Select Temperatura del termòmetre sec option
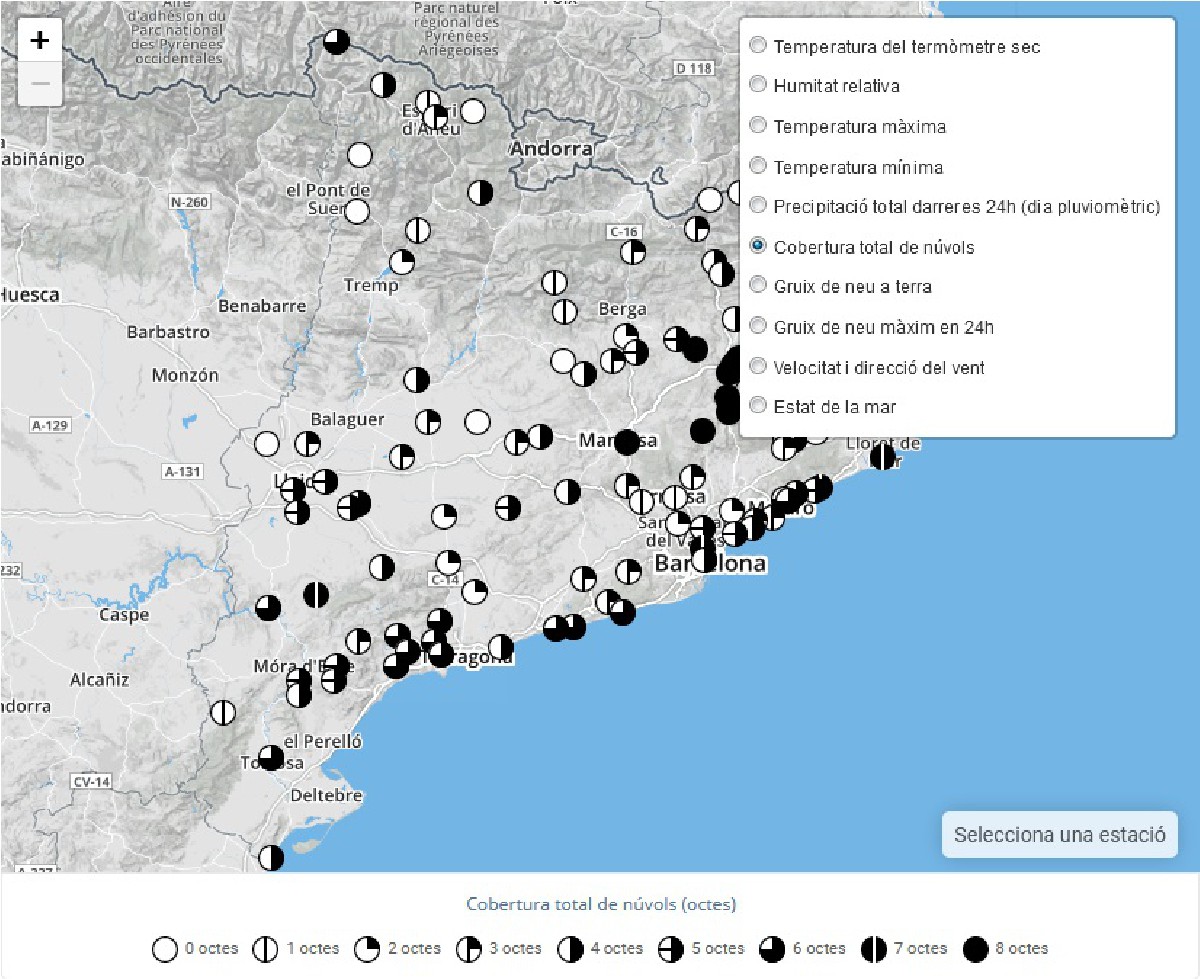 pos(758,46)
